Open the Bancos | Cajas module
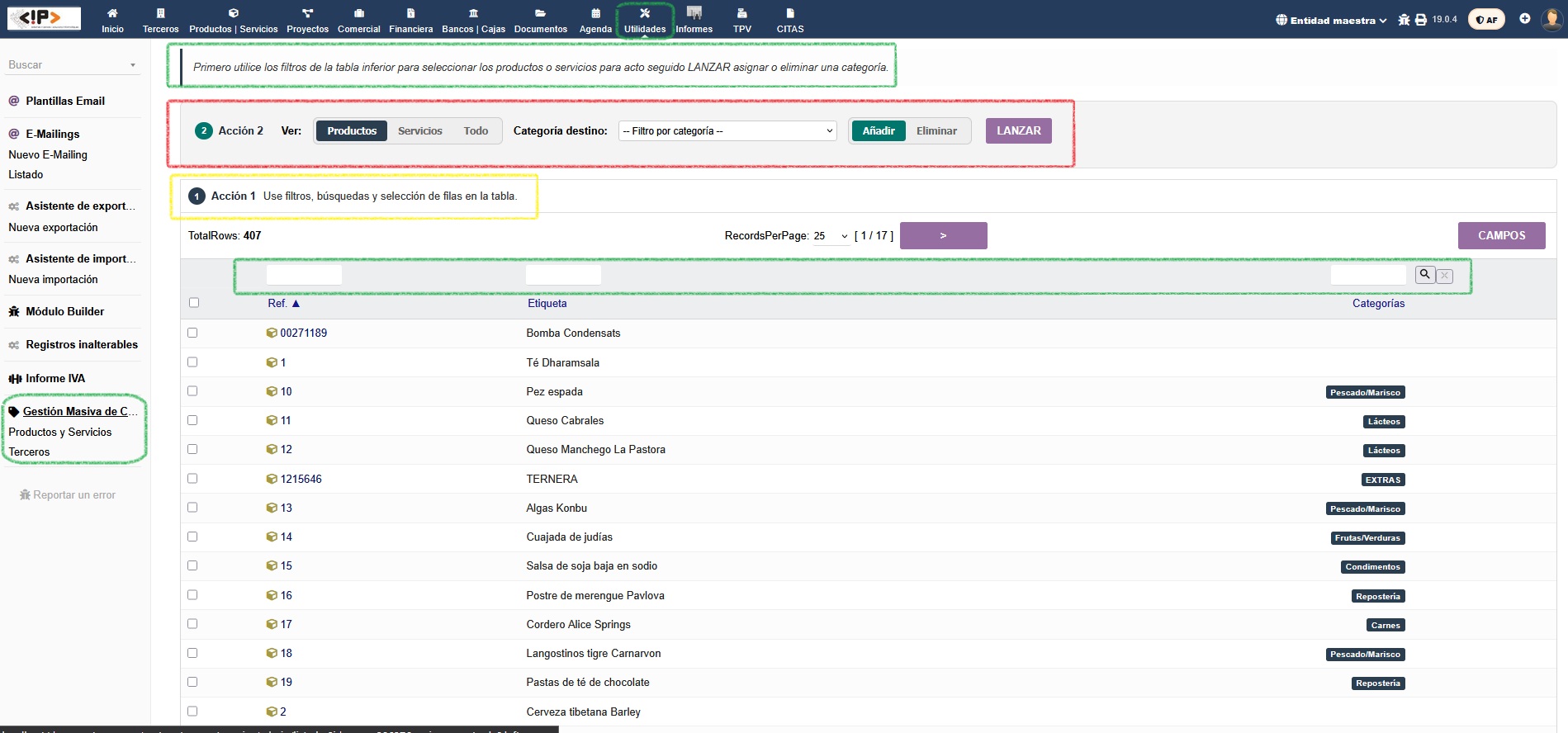This screenshot has width=1568, height=733. click(473, 21)
